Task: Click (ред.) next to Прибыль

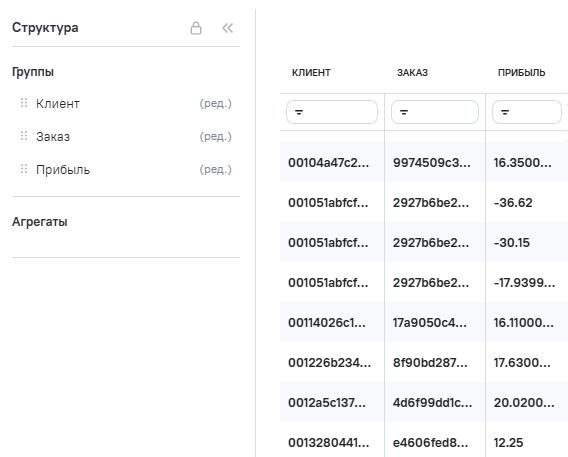Action: pos(216,169)
